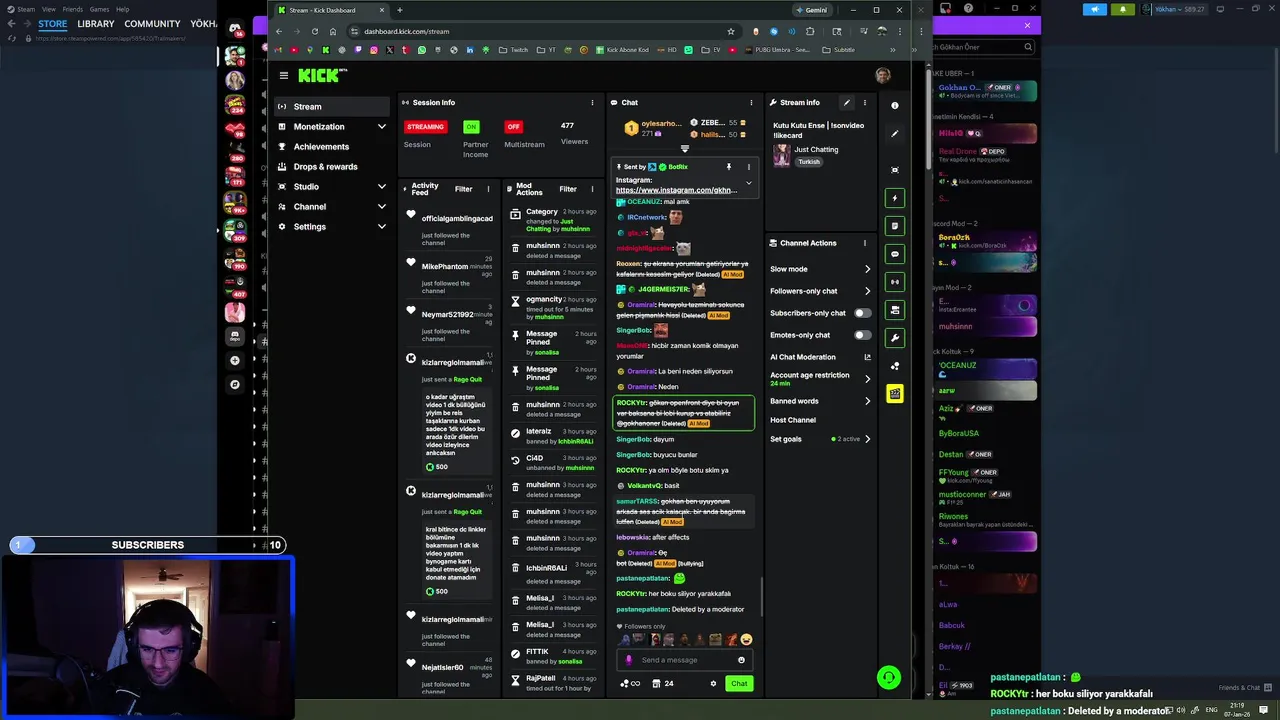The height and width of the screenshot is (720, 1280).
Task: Click the fullscreen frame icon in right toolbar
Action: (895, 170)
